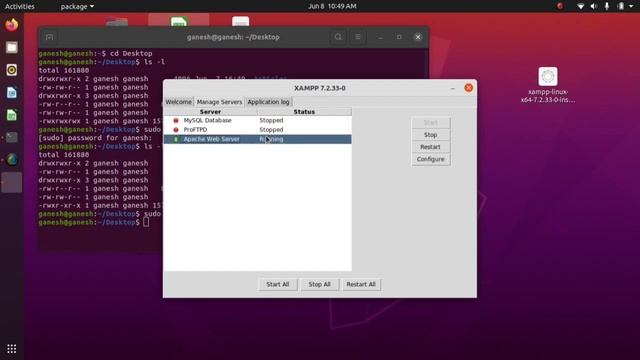Switch to the Application log tab

268,102
